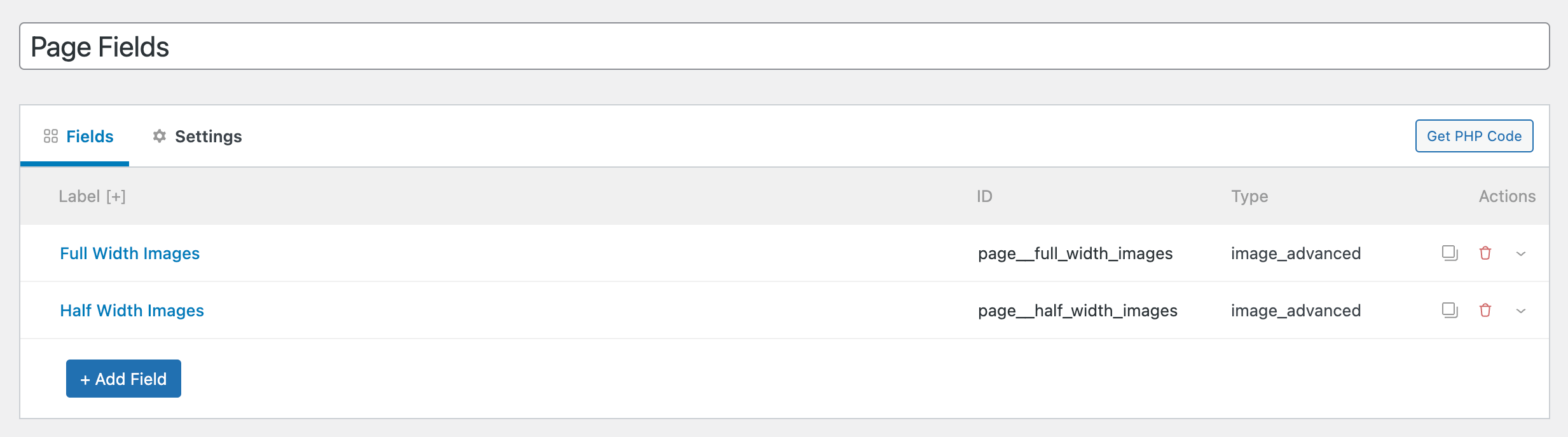
Task: Expand the Half Width Images row chevron
Action: (x=1521, y=311)
